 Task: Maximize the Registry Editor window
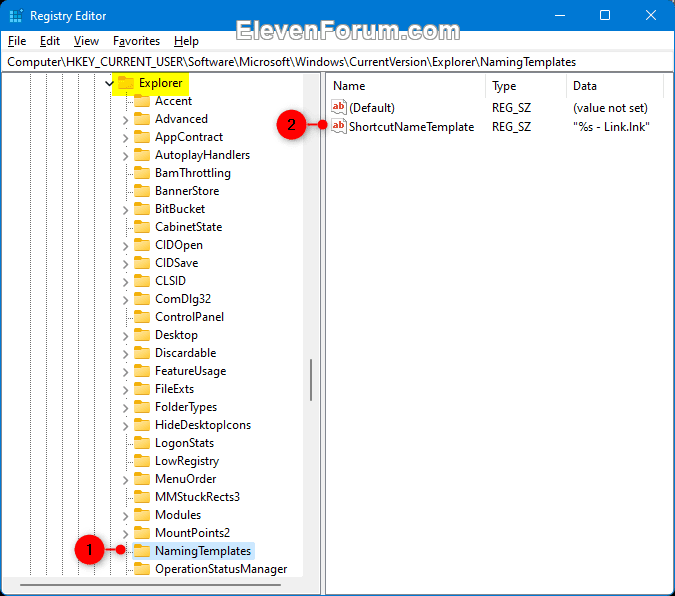click(x=605, y=16)
